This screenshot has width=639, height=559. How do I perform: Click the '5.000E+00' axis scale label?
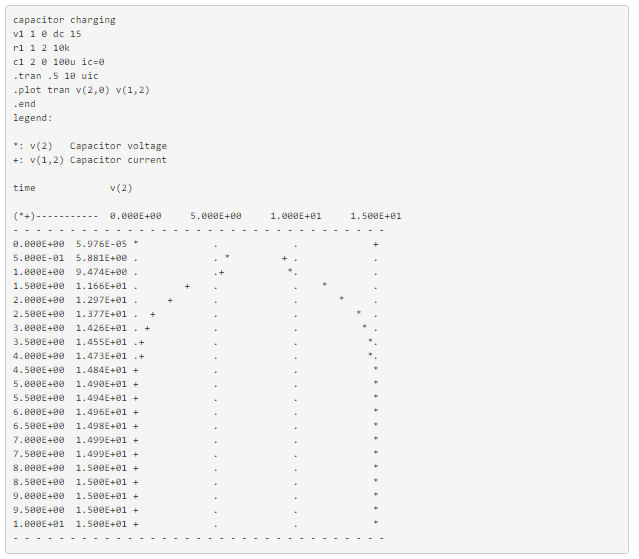click(216, 216)
